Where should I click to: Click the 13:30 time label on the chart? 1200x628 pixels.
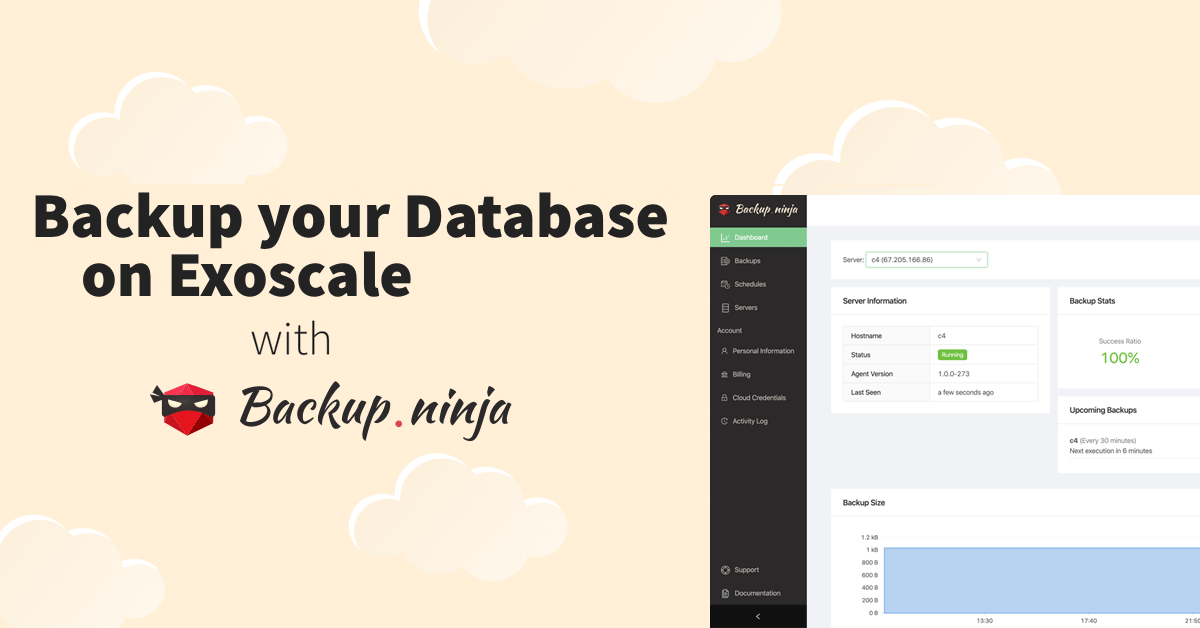pos(984,620)
